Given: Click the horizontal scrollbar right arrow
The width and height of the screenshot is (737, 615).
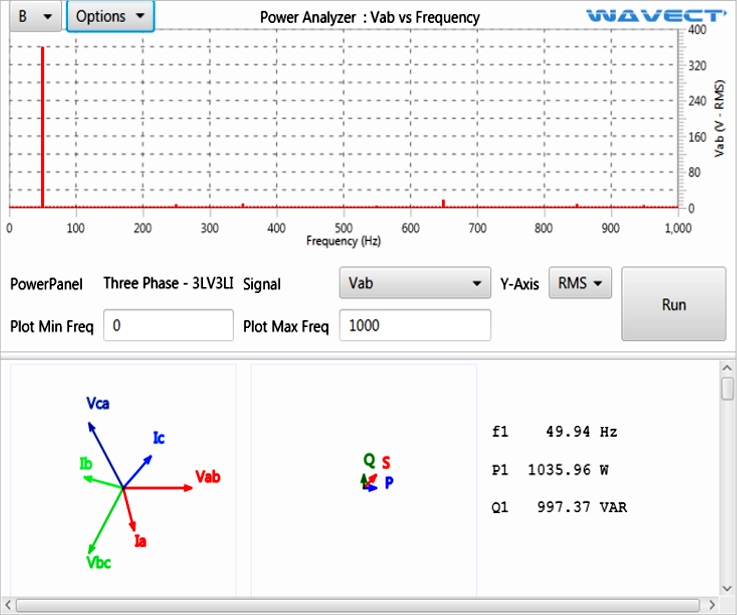Looking at the screenshot, I should pos(712,605).
